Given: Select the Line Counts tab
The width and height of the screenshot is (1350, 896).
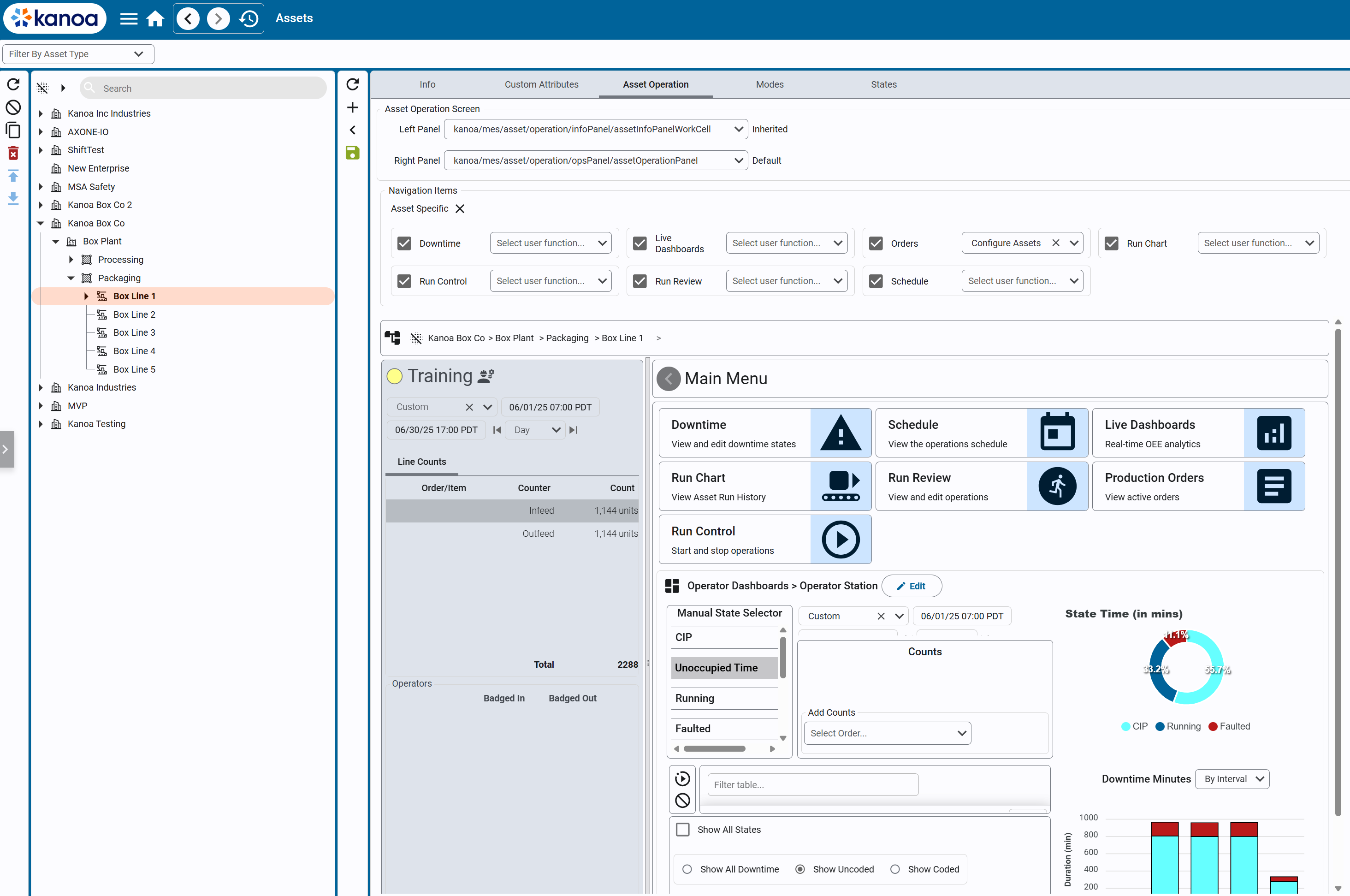Looking at the screenshot, I should point(421,462).
